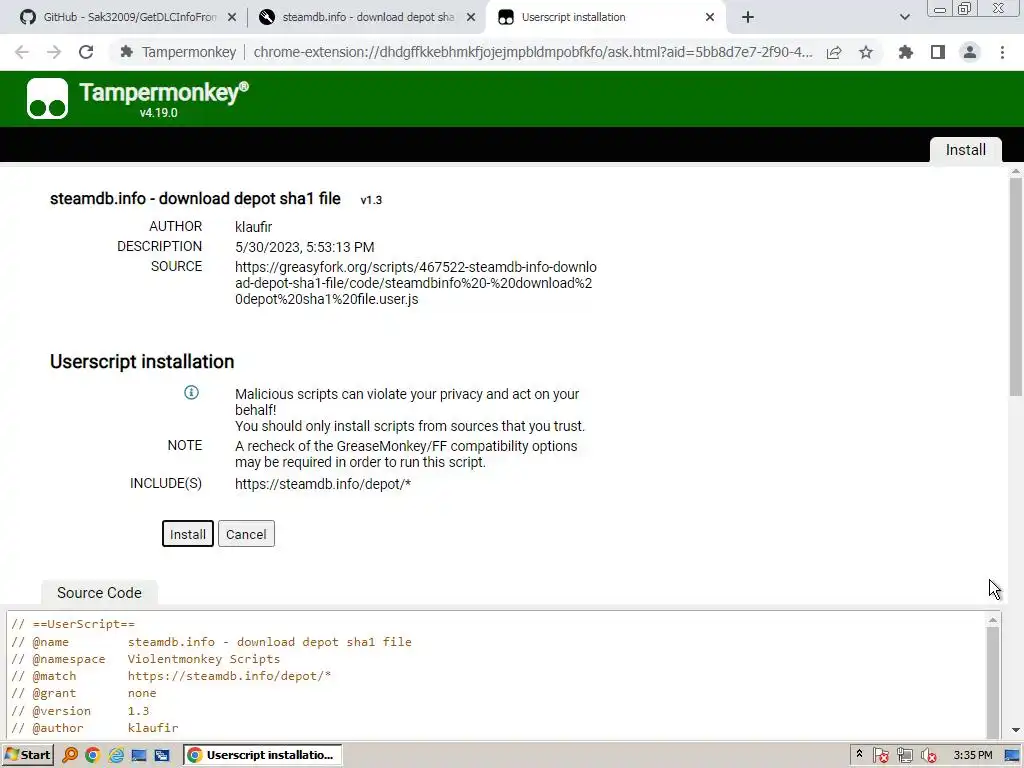1024x768 pixels.
Task: Click the https://steamdb.info/depot/* include text
Action: point(323,485)
